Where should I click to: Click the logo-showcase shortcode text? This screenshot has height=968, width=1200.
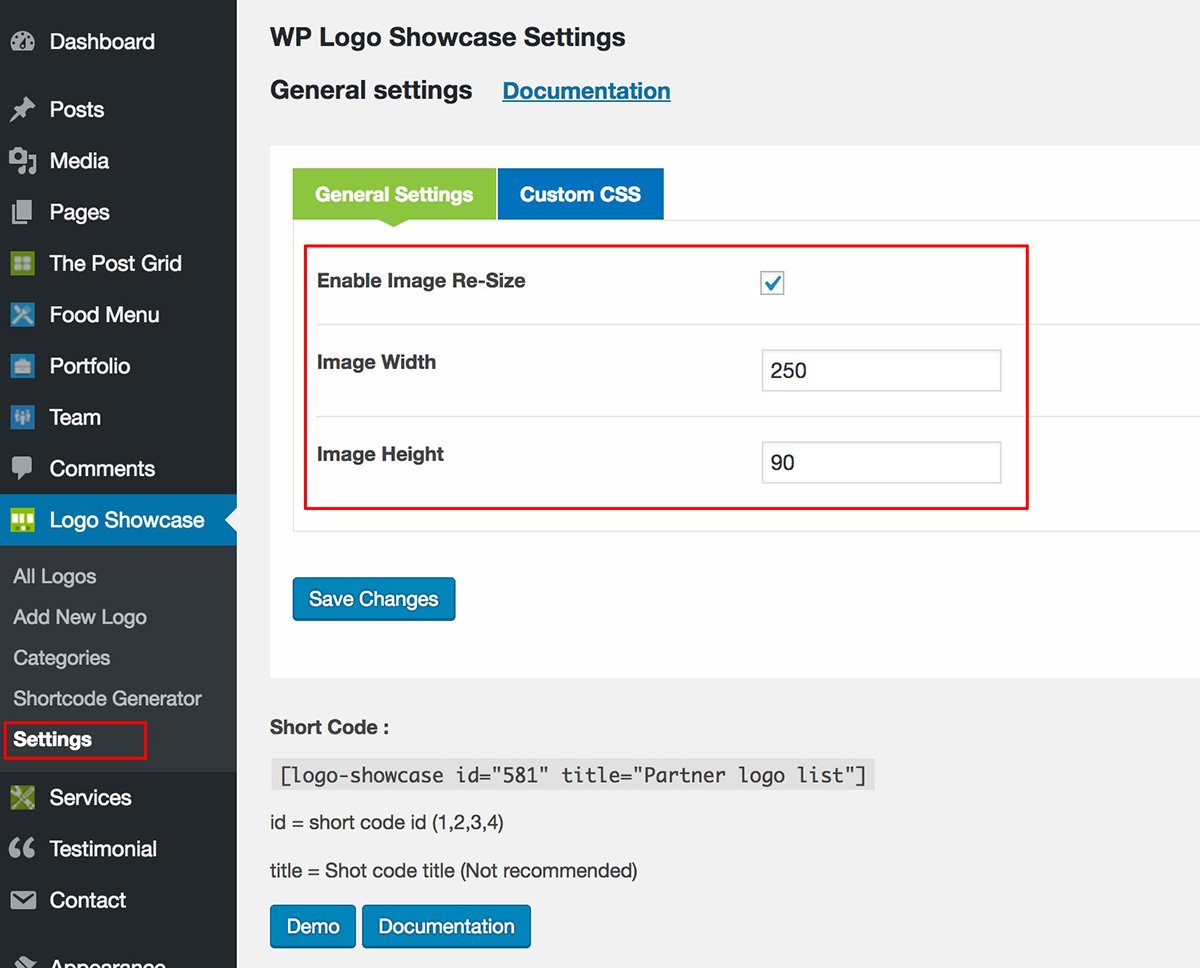point(573,775)
